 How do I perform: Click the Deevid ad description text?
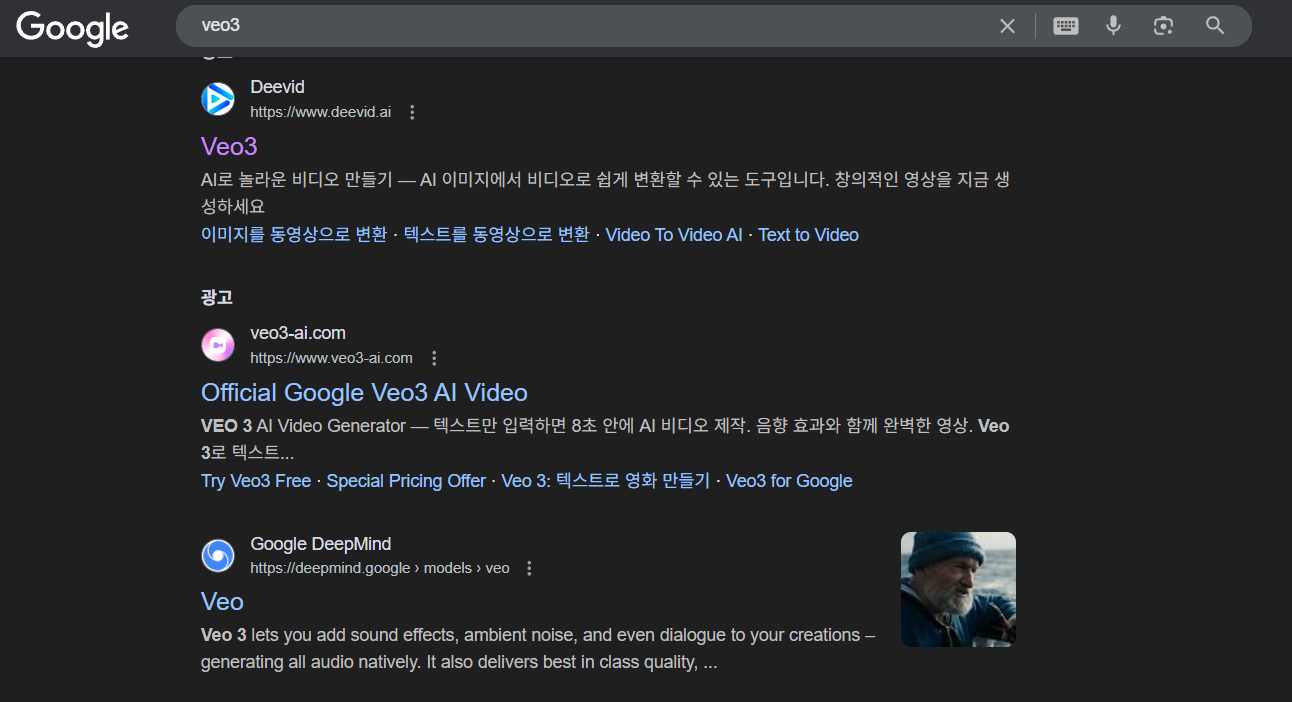tap(605, 193)
